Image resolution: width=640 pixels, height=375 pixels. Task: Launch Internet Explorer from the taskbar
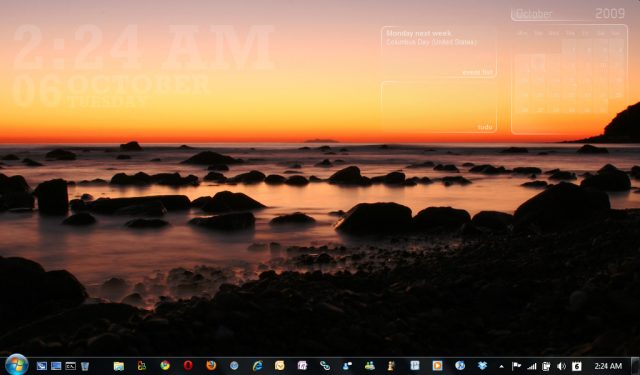(257, 366)
